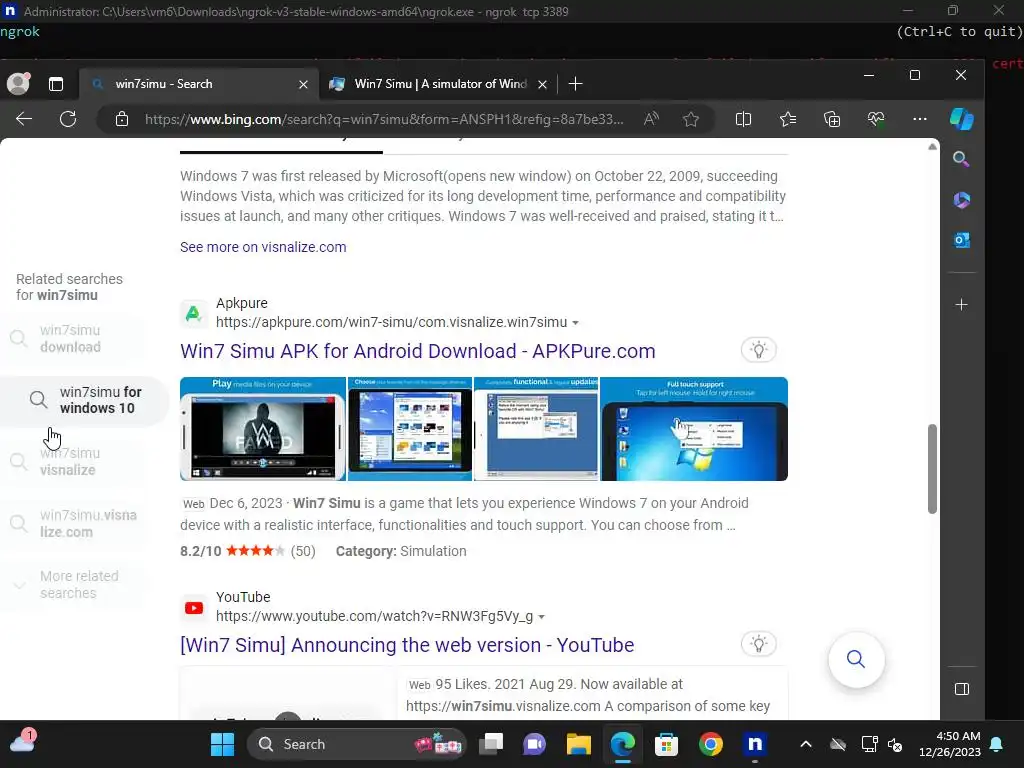
Task: Add a sidebar app with plus icon
Action: pyautogui.click(x=961, y=304)
